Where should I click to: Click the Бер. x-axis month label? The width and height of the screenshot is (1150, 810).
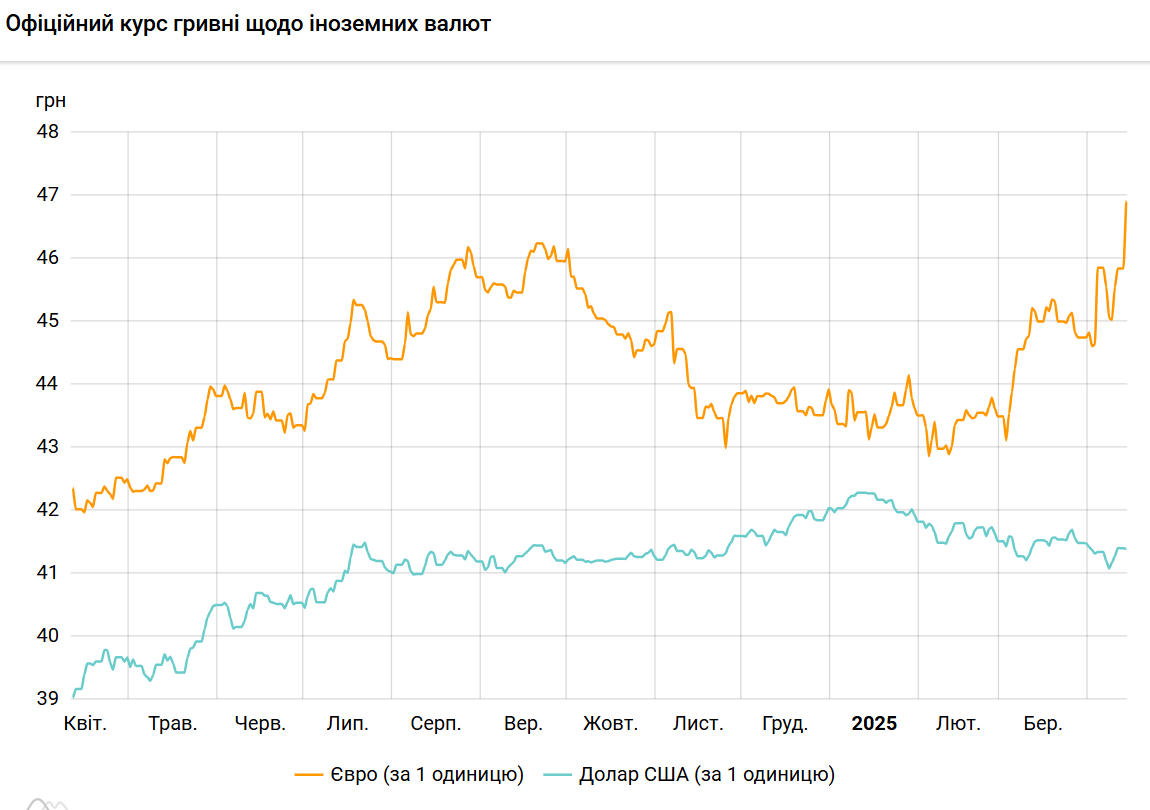(x=1042, y=724)
